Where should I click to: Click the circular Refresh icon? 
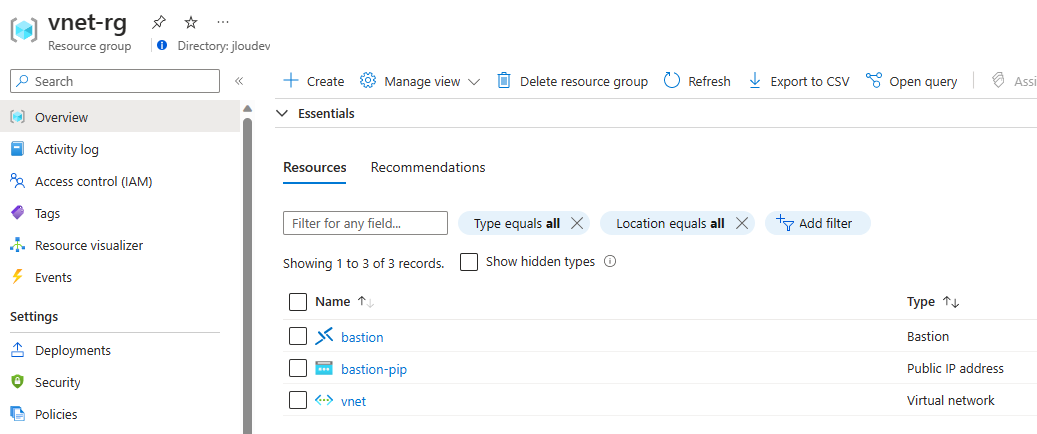pos(672,81)
